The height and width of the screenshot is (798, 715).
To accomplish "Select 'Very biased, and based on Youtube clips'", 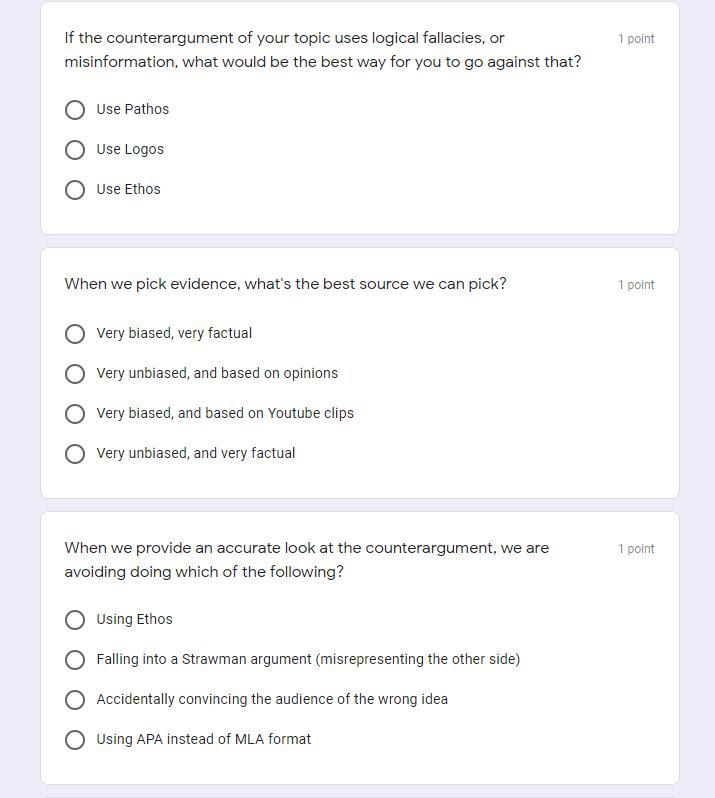I will click(x=75, y=414).
